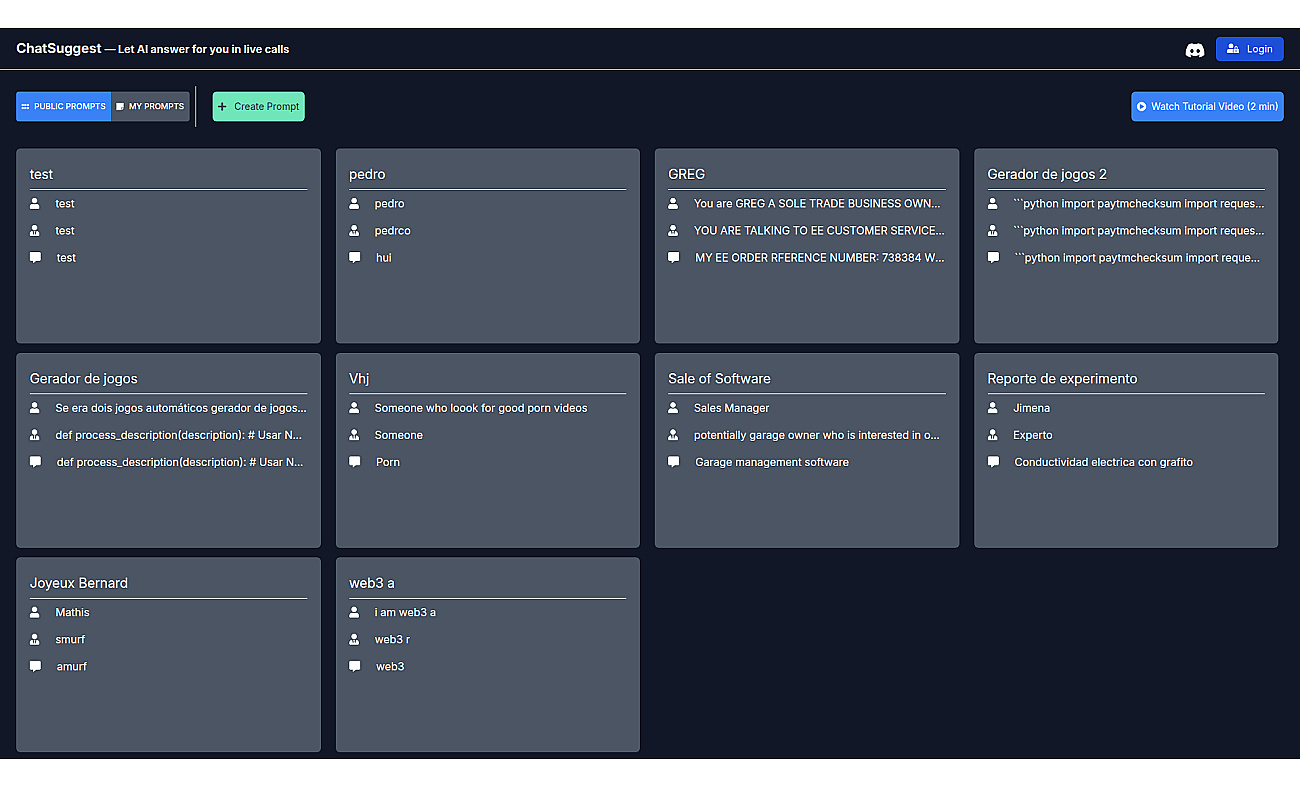Screen dimensions: 1300x788
Task: Open the 'GREG' prompt card title
Action: (686, 174)
